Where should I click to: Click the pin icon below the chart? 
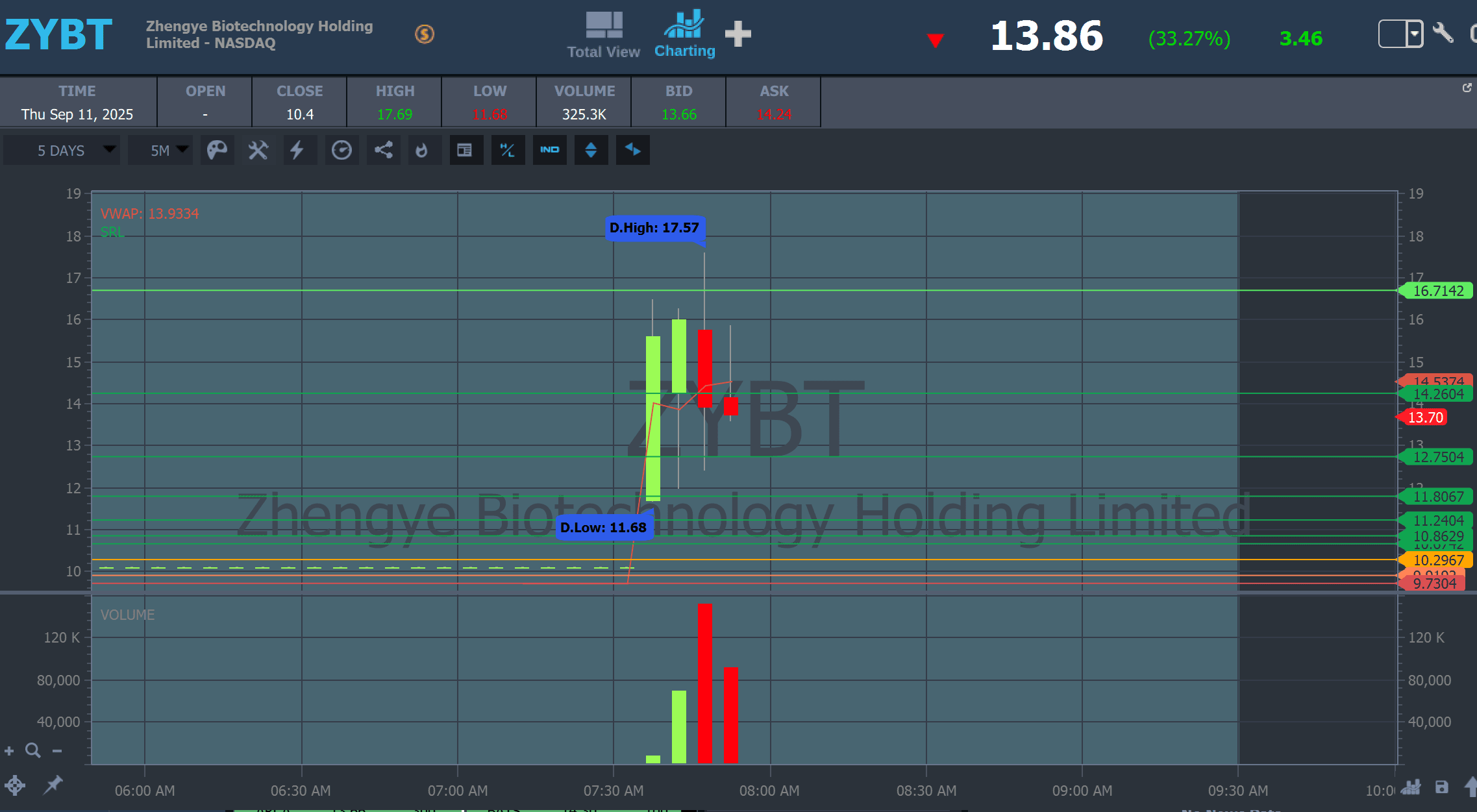click(x=53, y=785)
